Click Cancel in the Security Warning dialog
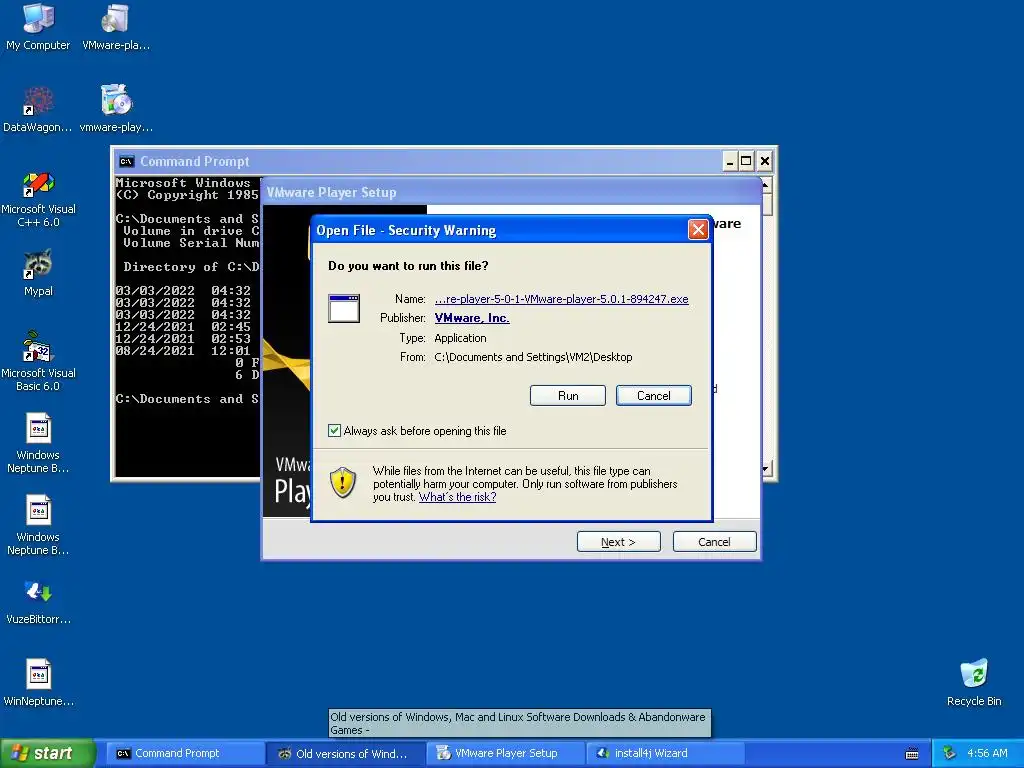This screenshot has height=768, width=1024. (654, 396)
